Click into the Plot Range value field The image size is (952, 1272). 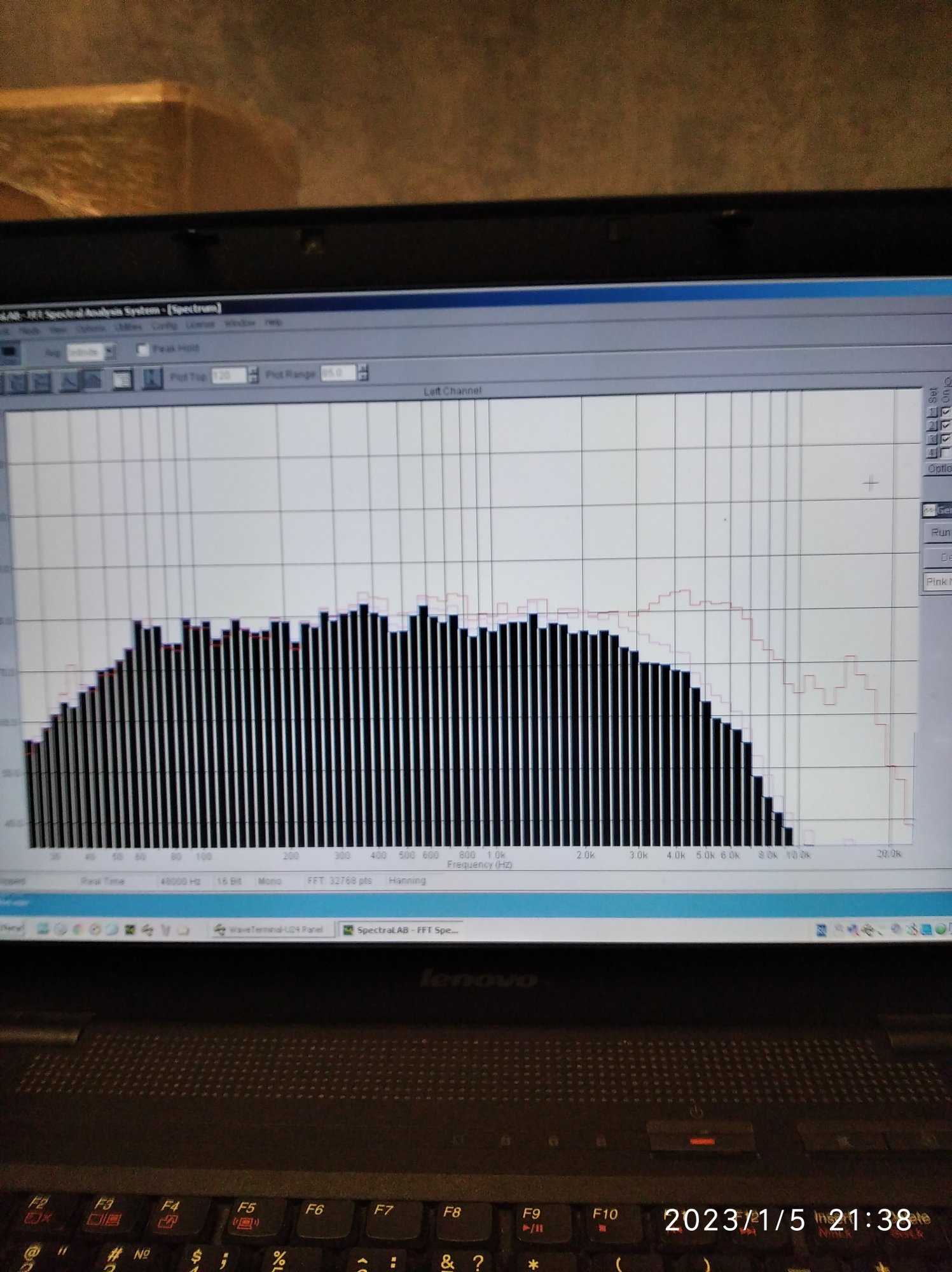click(338, 373)
